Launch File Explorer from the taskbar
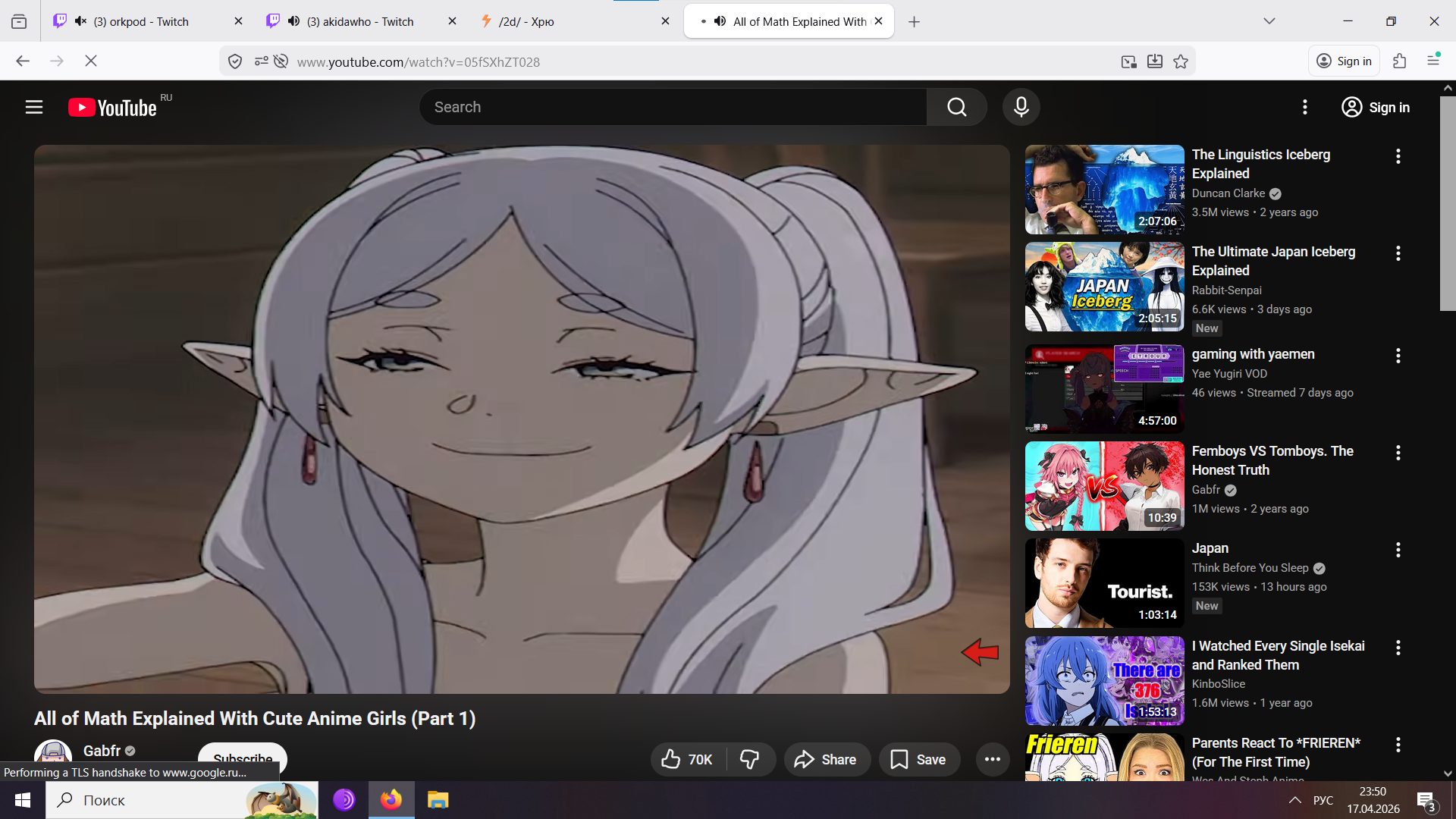The width and height of the screenshot is (1456, 819). [x=438, y=800]
